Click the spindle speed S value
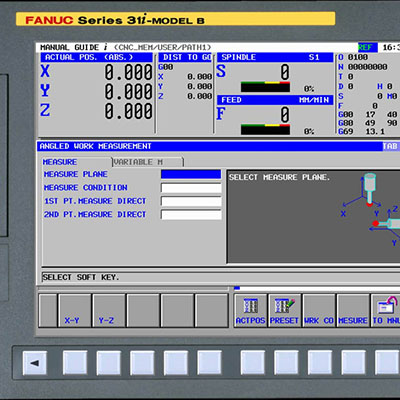Screen dimensions: 400x400 click(285, 72)
